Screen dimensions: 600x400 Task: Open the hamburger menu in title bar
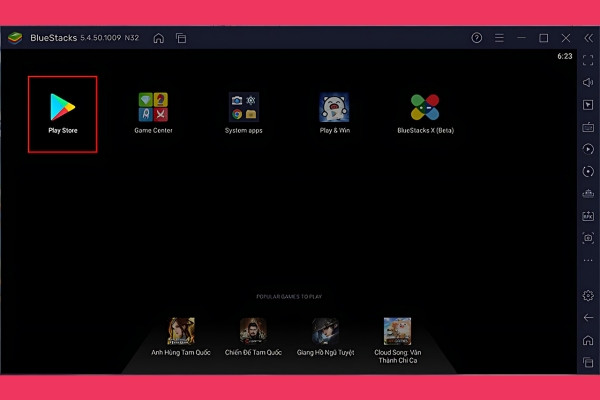point(499,38)
